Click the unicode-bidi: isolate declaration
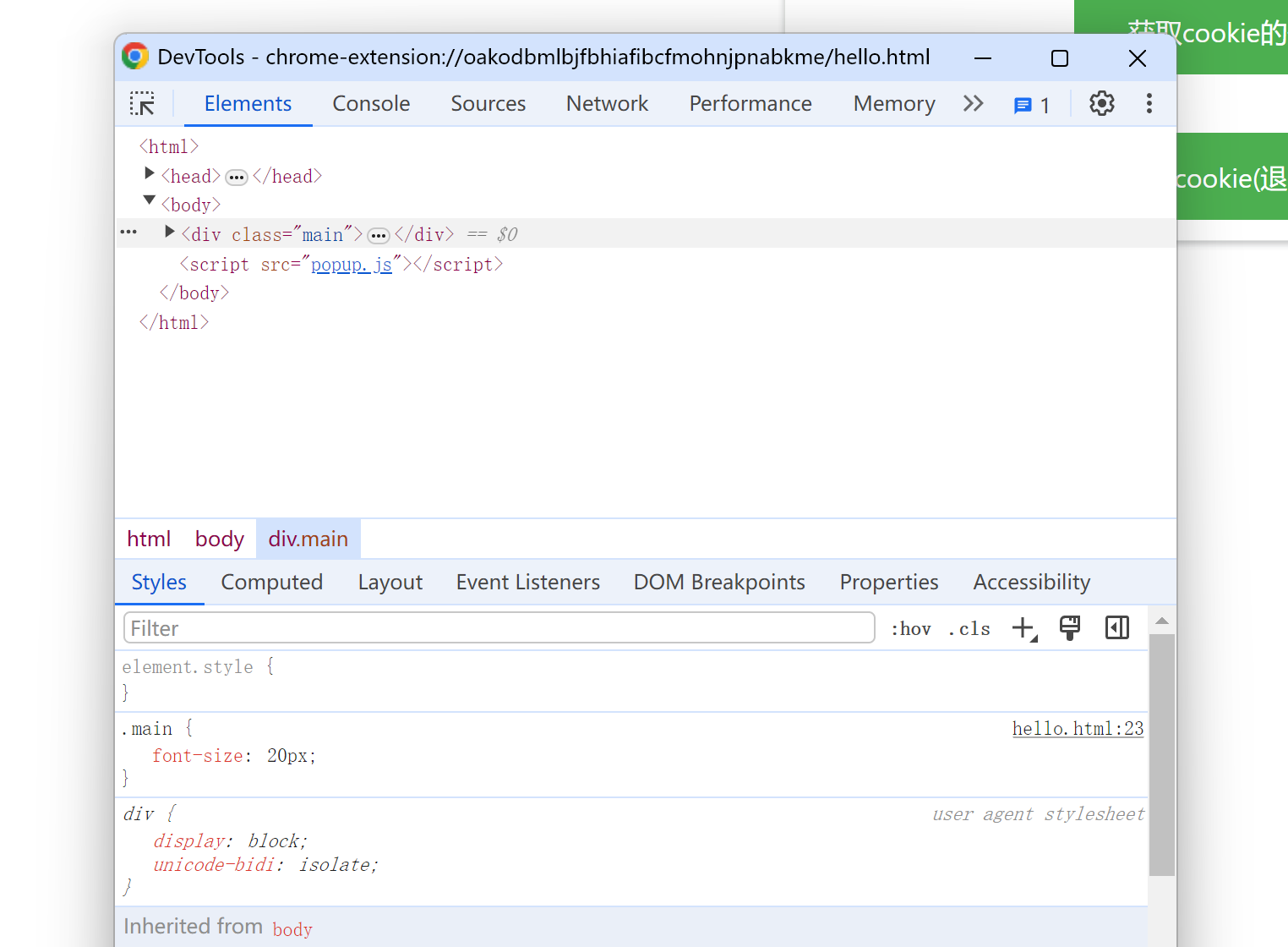 point(266,865)
